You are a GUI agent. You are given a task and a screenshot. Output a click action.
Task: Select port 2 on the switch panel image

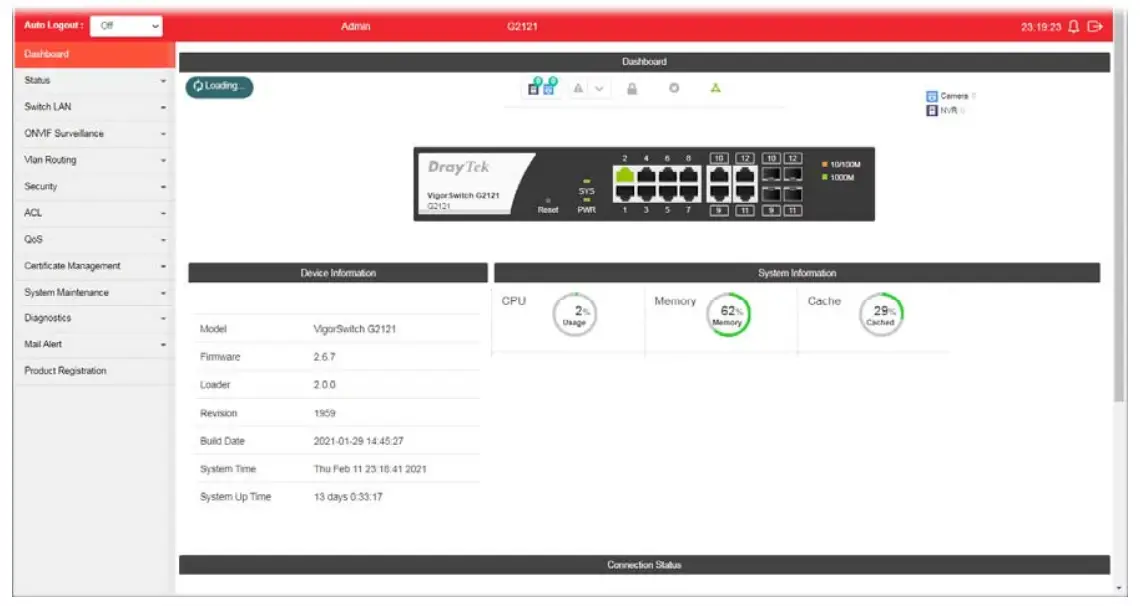625,175
